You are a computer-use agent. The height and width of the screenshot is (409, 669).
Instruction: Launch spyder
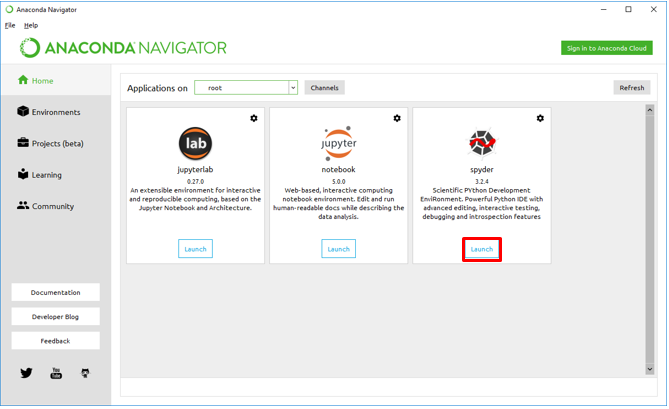click(x=482, y=249)
